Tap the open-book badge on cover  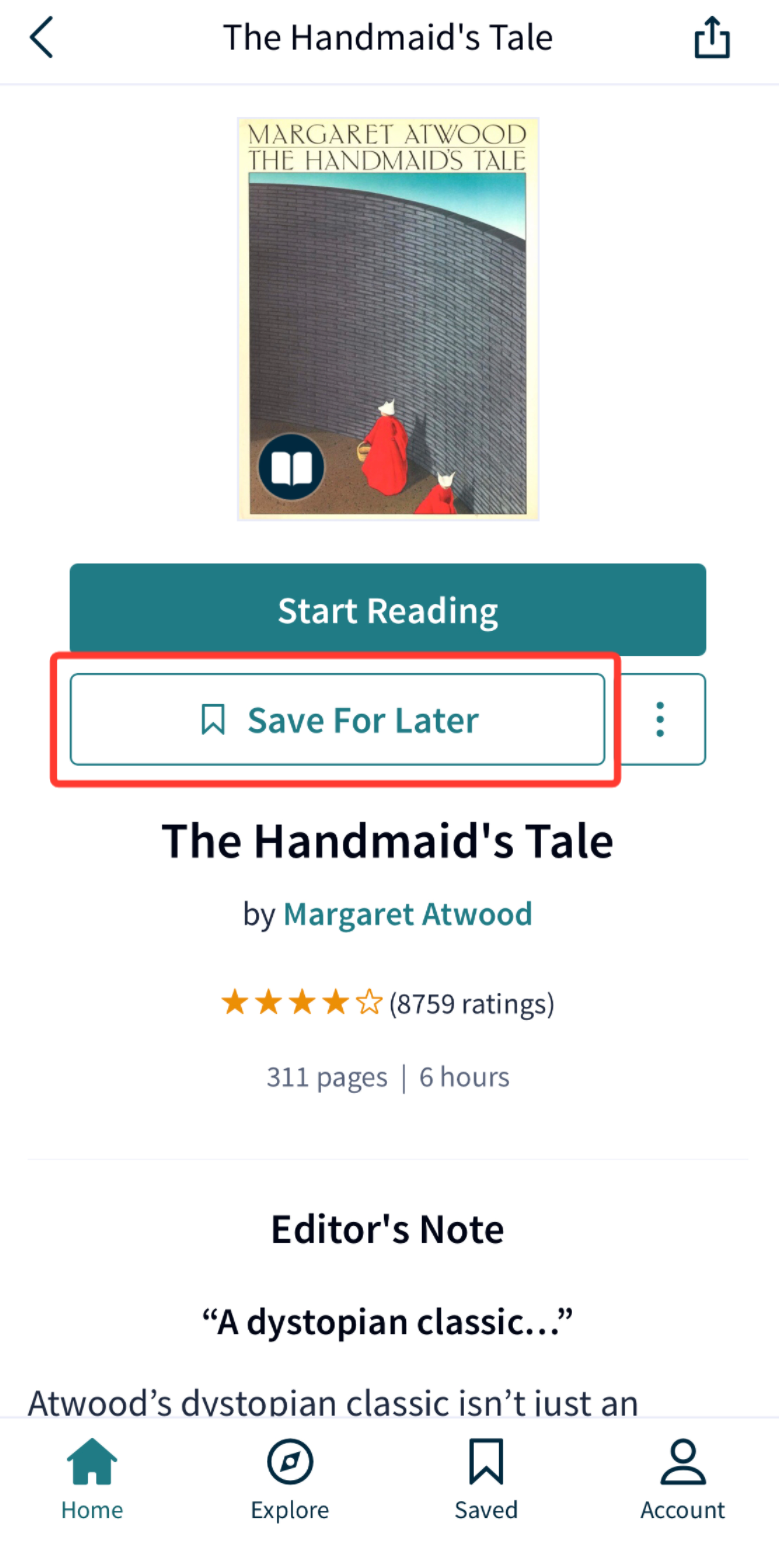(291, 467)
